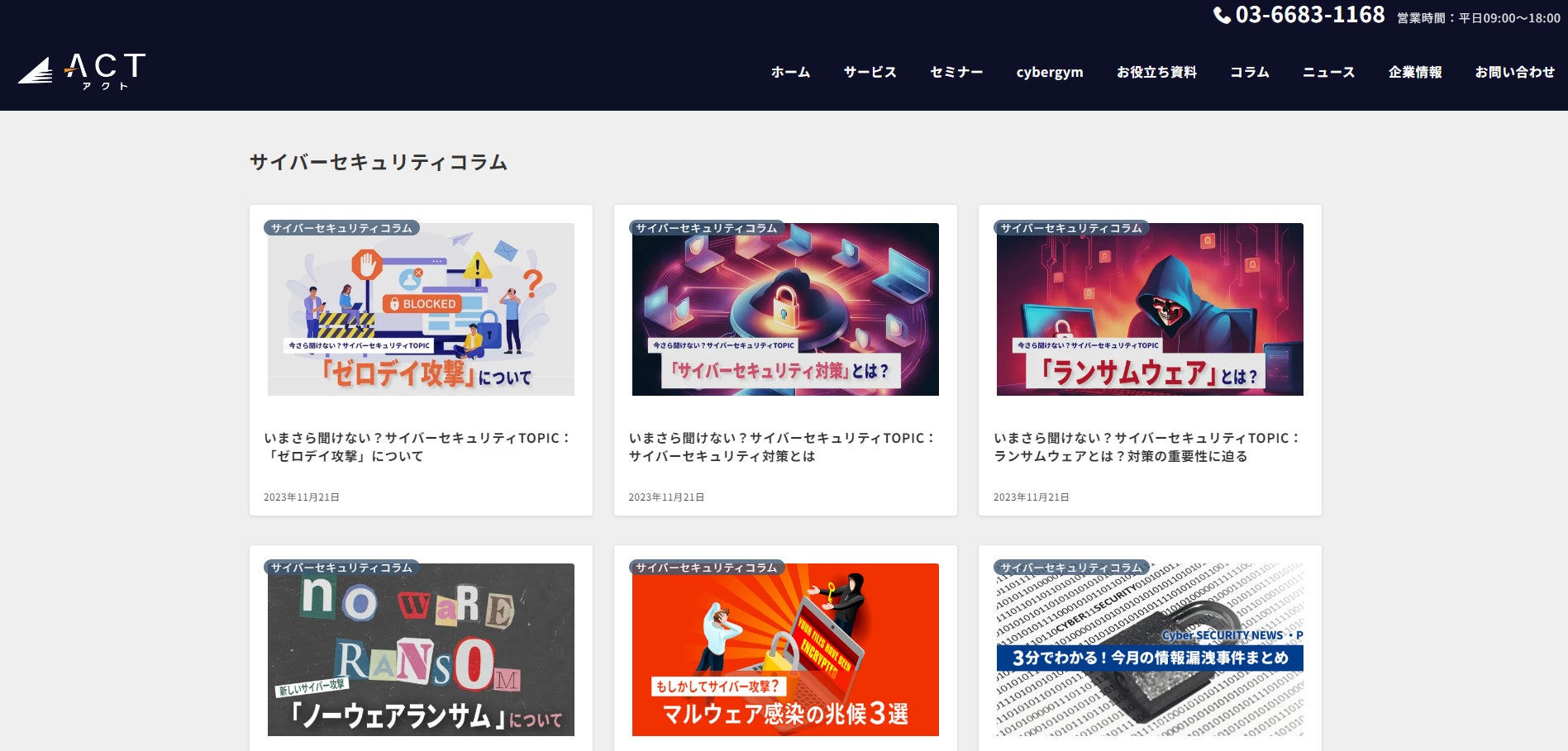
Task: Click the date under the ランサムウェアとは article
Action: pos(1032,497)
